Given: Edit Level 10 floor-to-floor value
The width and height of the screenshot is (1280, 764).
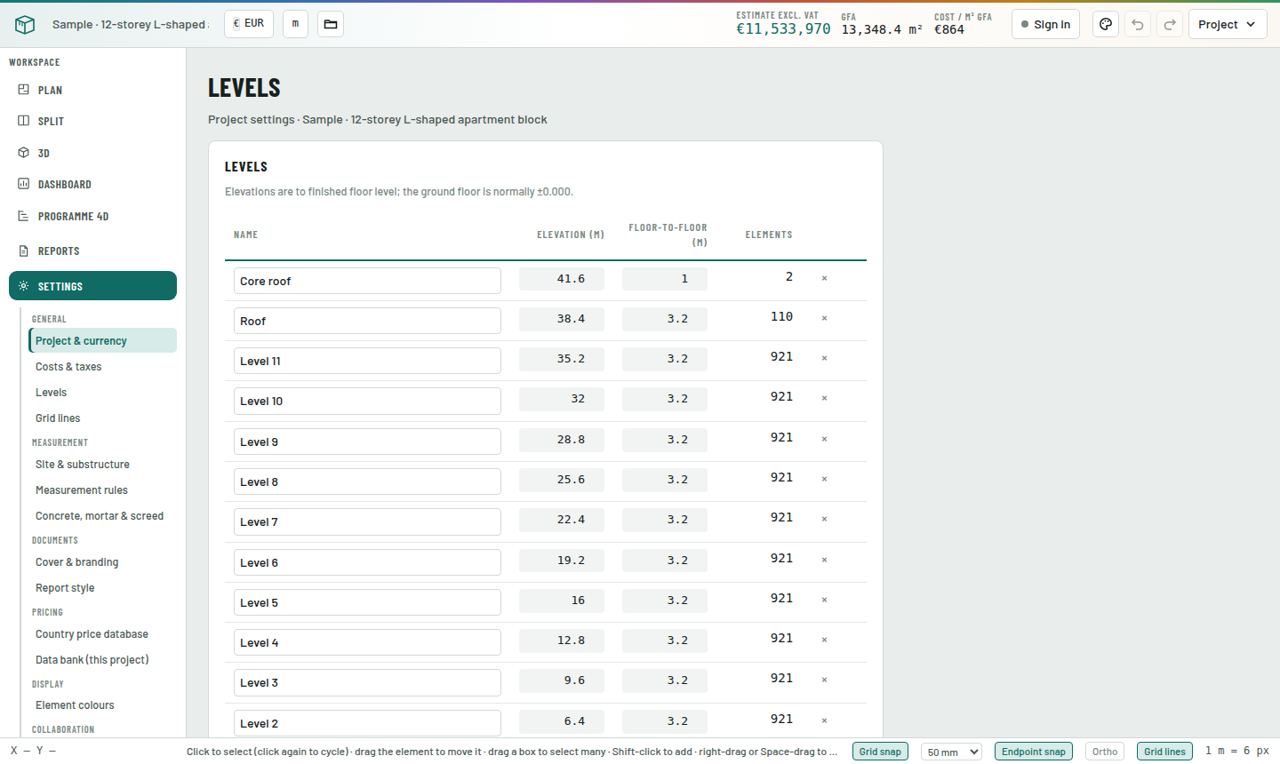Looking at the screenshot, I should tap(664, 399).
